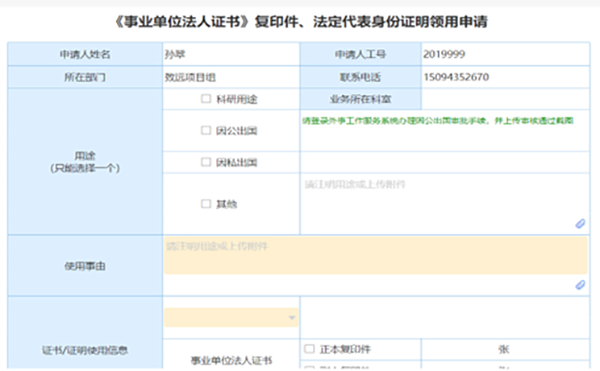
Task: Click the blank remark field beside 因私出国
Action: 445,162
